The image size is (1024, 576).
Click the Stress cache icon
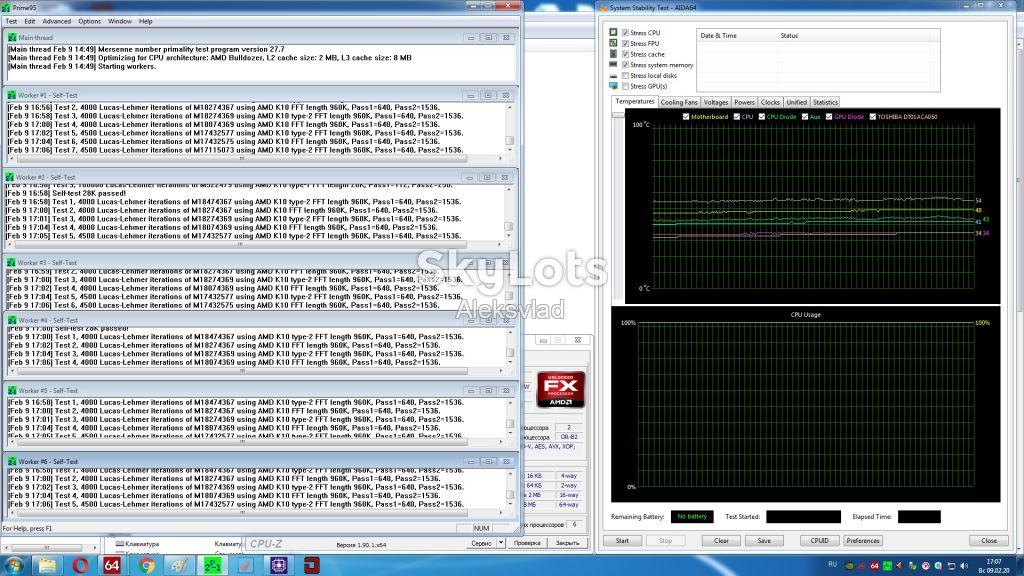pos(613,54)
